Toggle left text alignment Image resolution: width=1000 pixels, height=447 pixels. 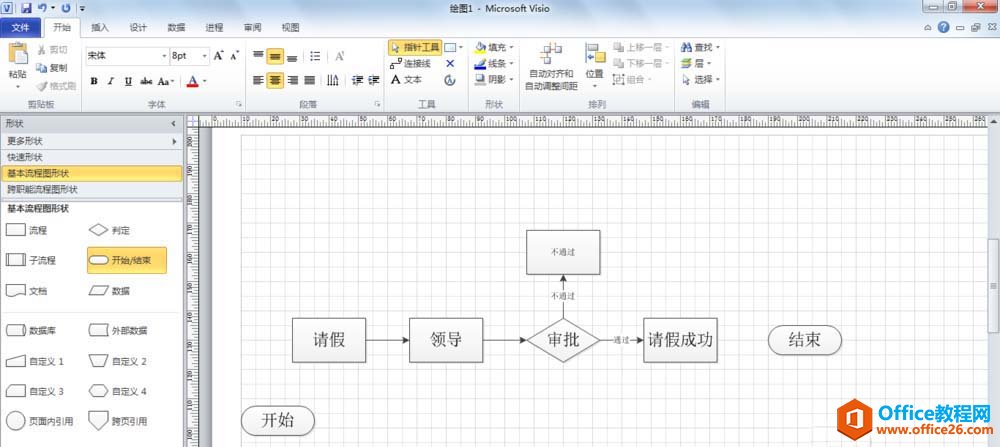click(258, 80)
